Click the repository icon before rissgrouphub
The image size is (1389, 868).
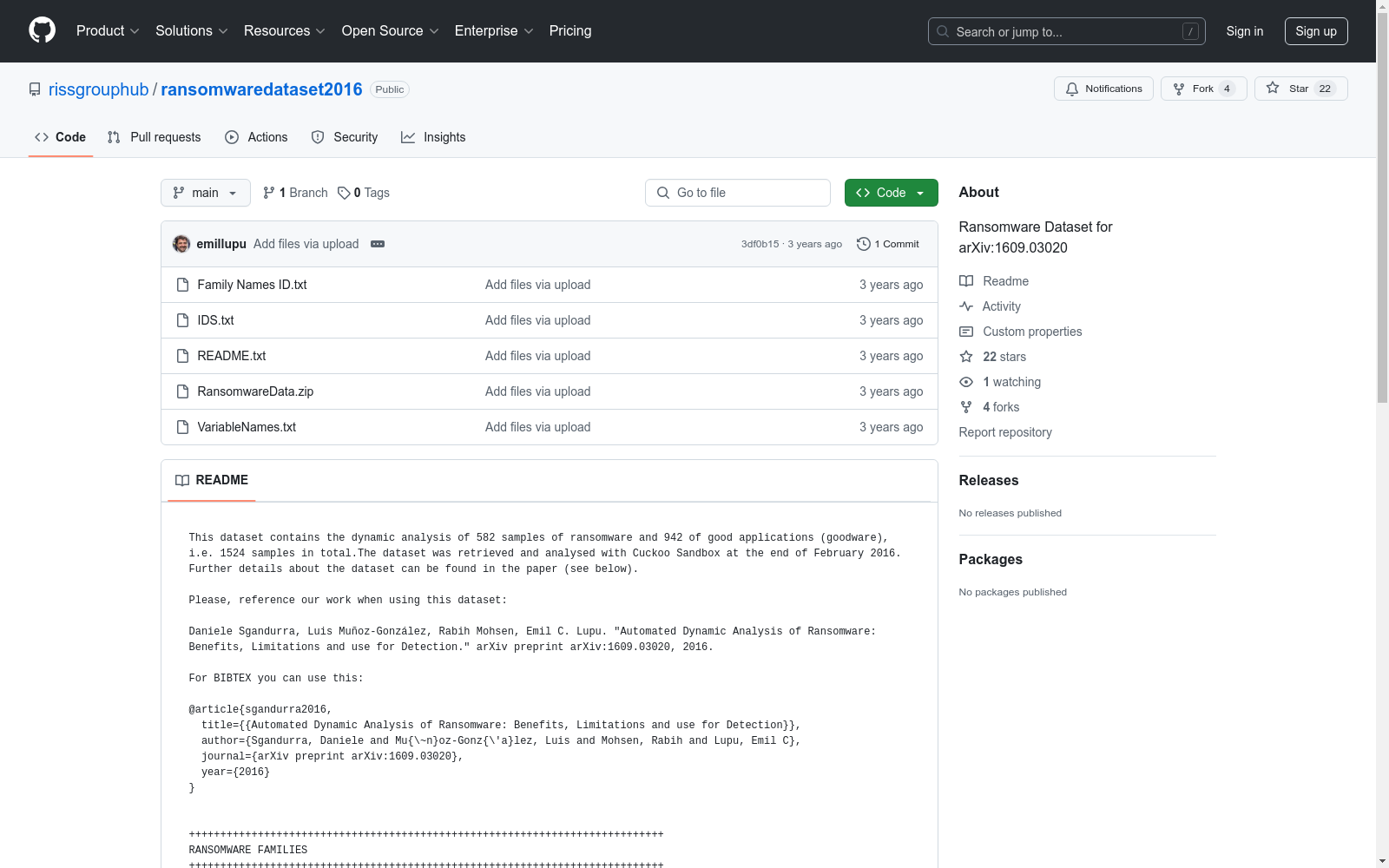(x=35, y=89)
